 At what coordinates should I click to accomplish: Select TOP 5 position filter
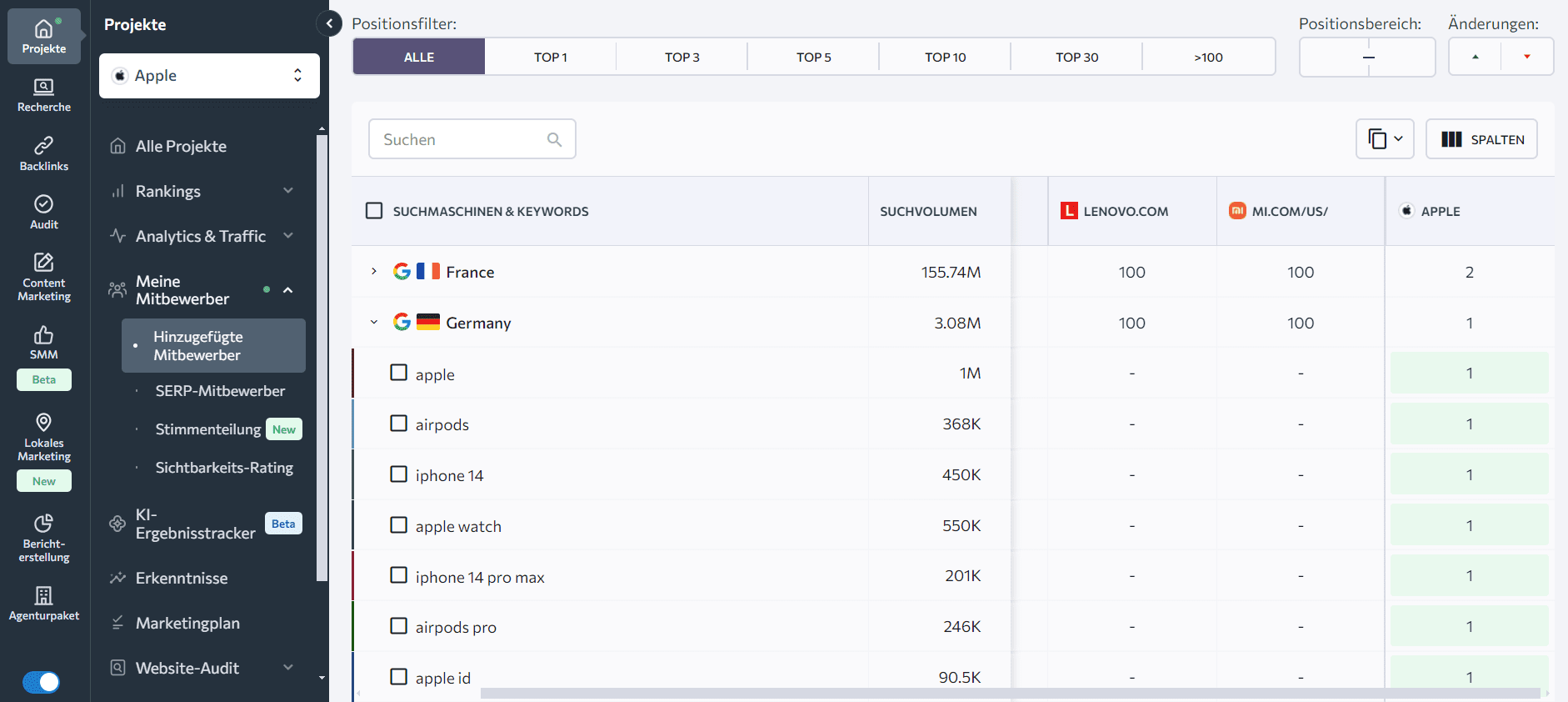click(814, 57)
